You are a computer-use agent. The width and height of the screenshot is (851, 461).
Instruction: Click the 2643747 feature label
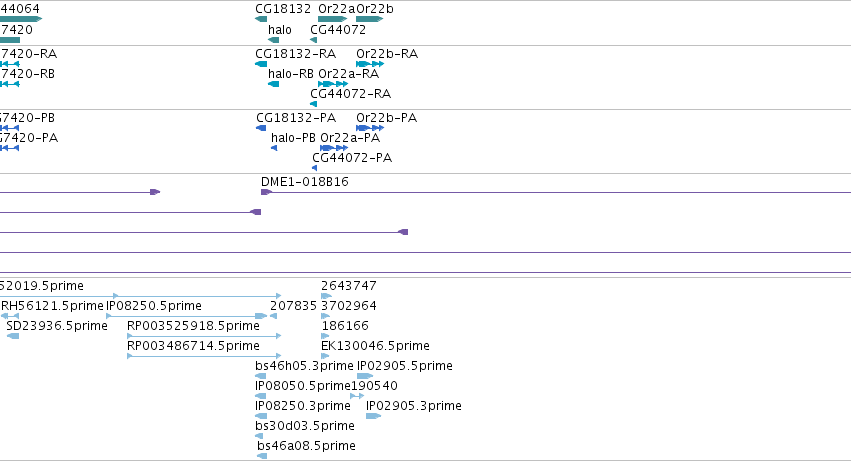[x=348, y=286]
